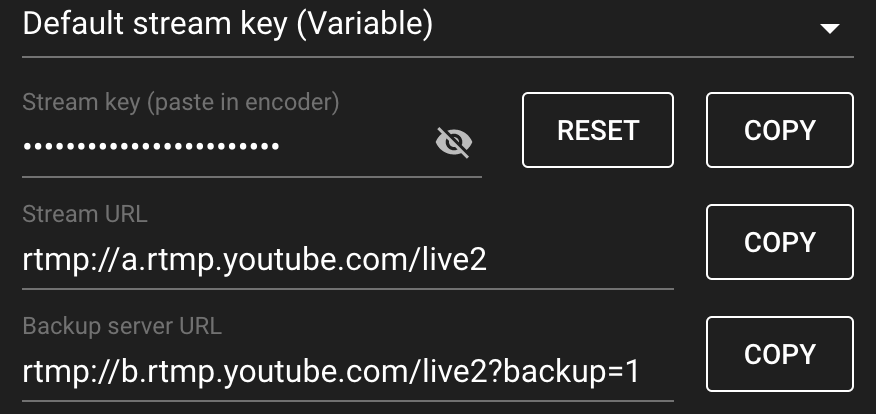Image resolution: width=876 pixels, height=414 pixels.
Task: Click the 'Backup server URL' field label
Action: 122,326
